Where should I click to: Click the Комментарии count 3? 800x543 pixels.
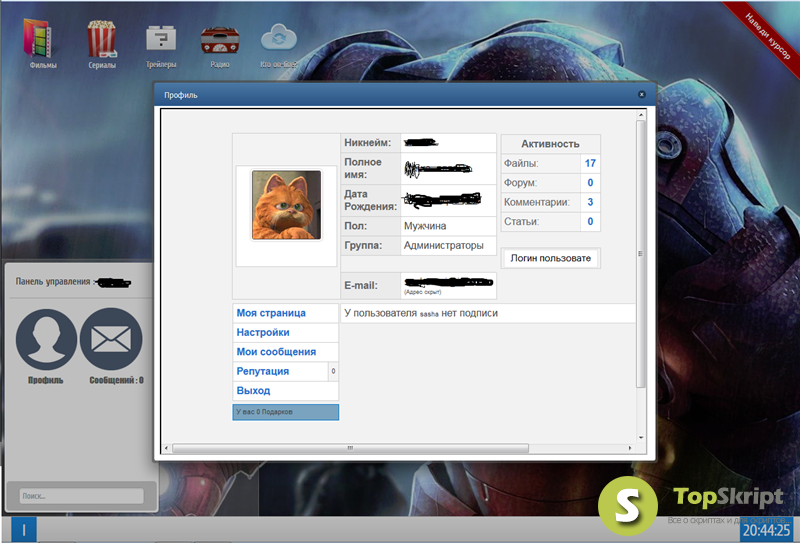[x=590, y=202]
